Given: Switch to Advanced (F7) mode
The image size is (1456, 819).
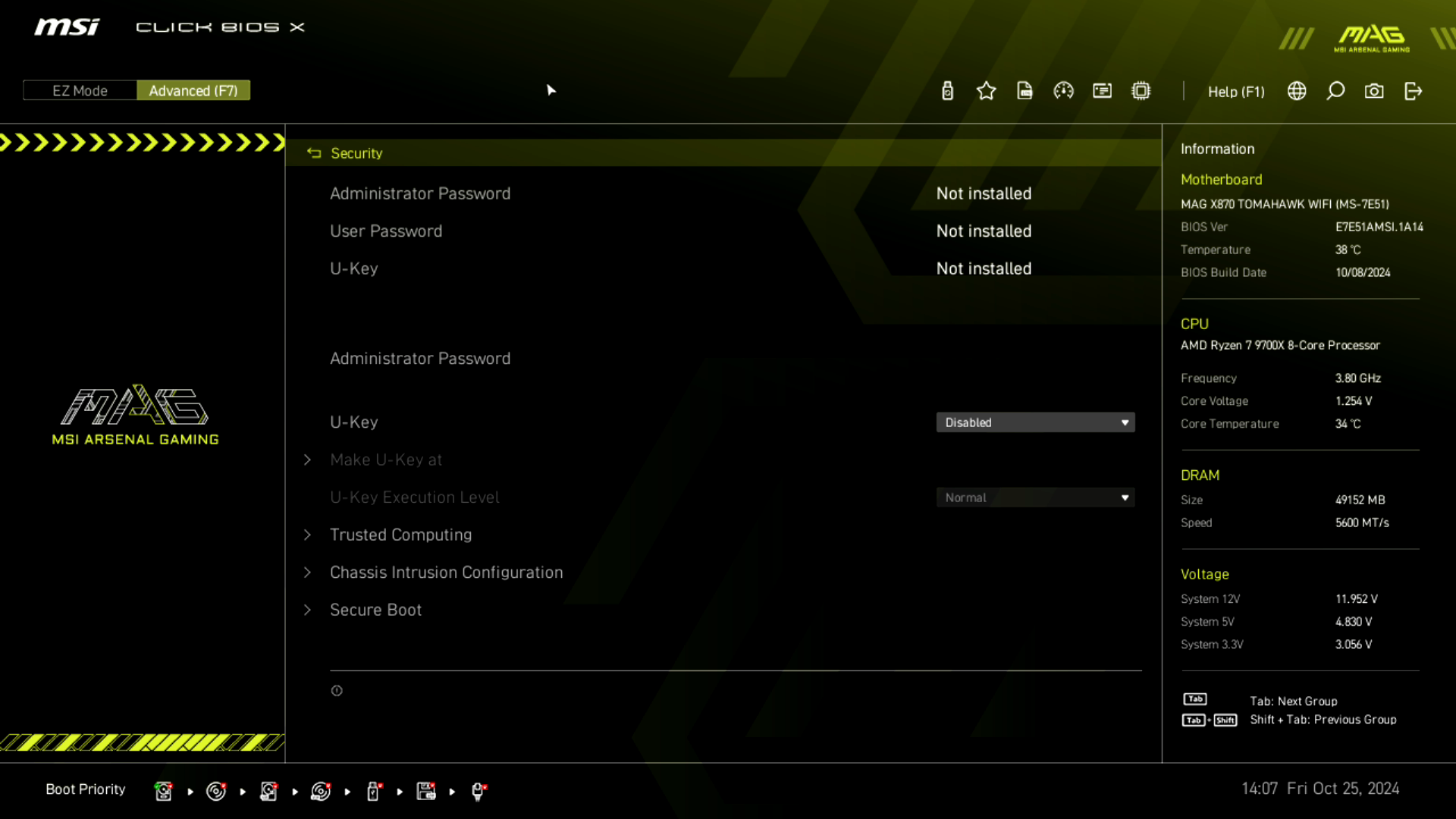Looking at the screenshot, I should 193,90.
